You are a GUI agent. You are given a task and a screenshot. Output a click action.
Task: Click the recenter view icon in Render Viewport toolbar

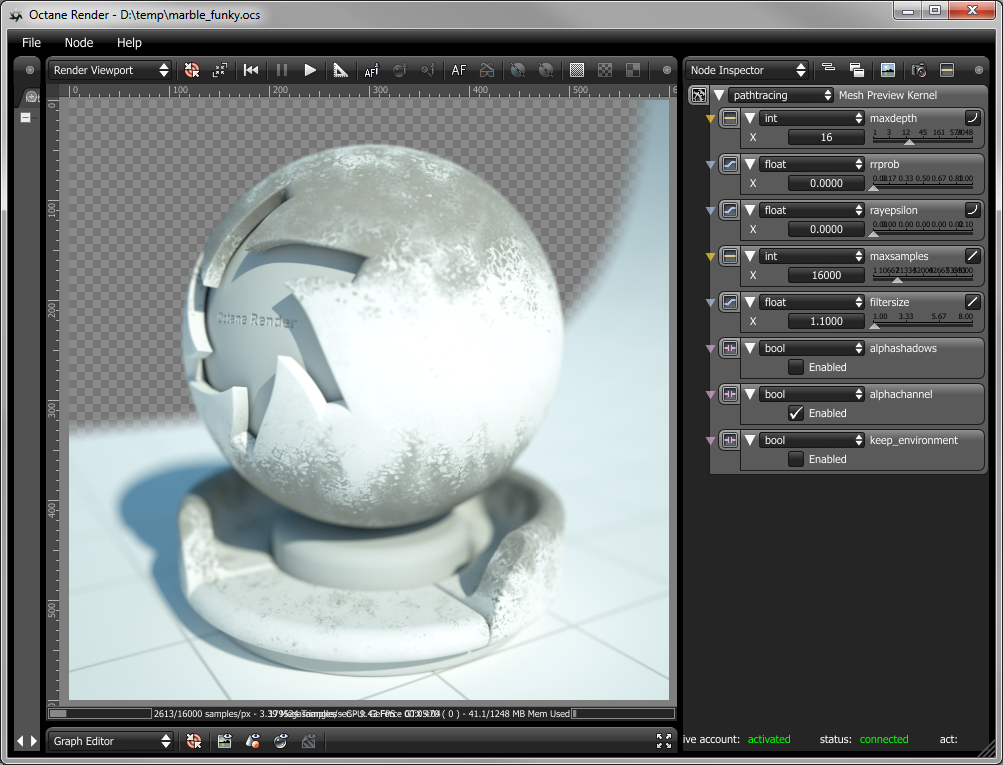pyautogui.click(x=192, y=70)
